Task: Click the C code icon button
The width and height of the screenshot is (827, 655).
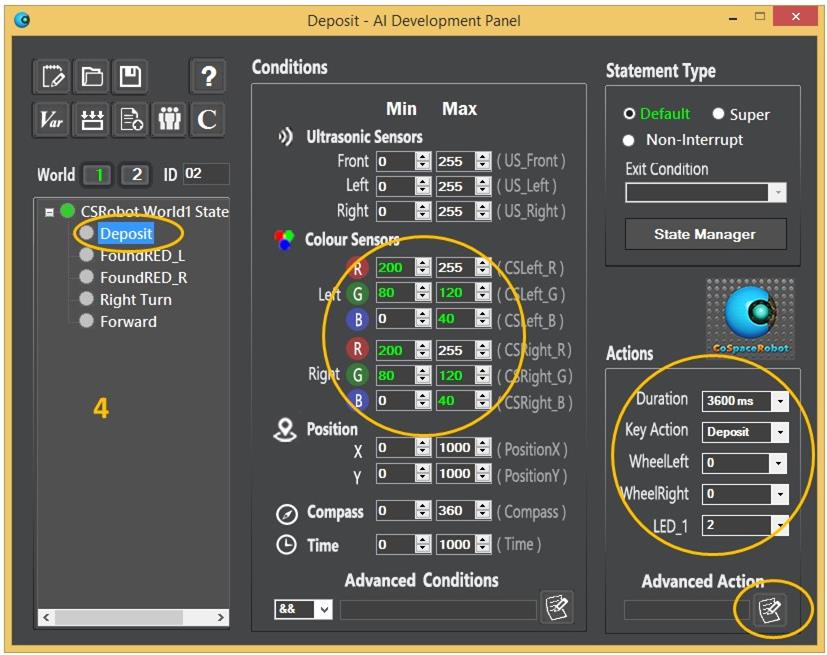Action: click(x=207, y=119)
